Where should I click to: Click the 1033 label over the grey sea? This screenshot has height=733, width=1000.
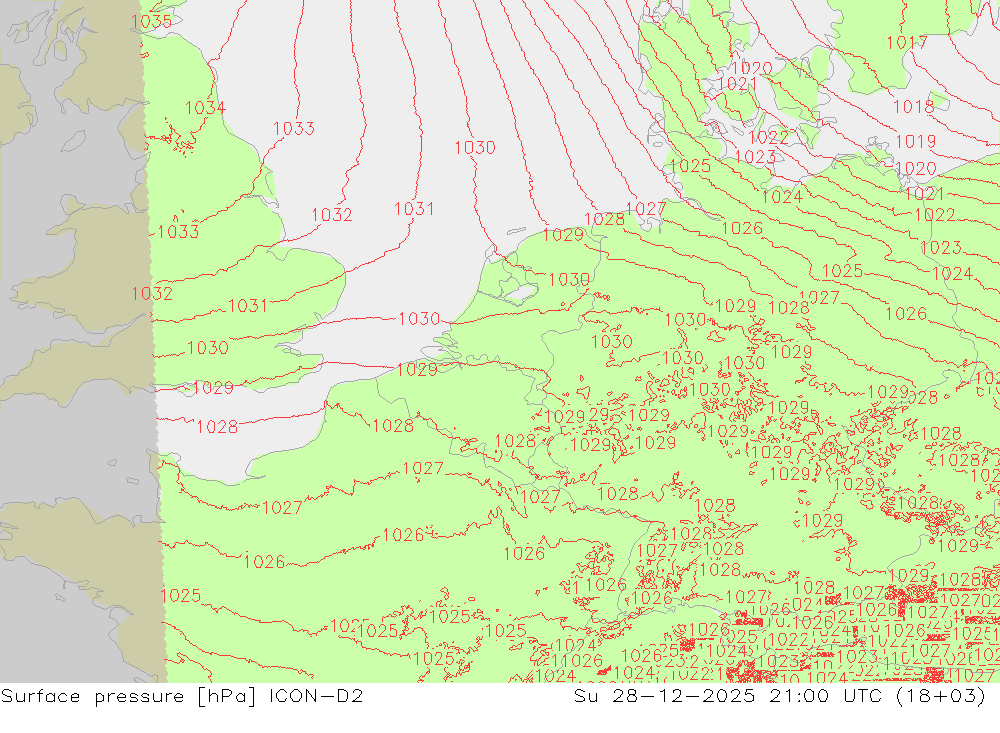(294, 128)
